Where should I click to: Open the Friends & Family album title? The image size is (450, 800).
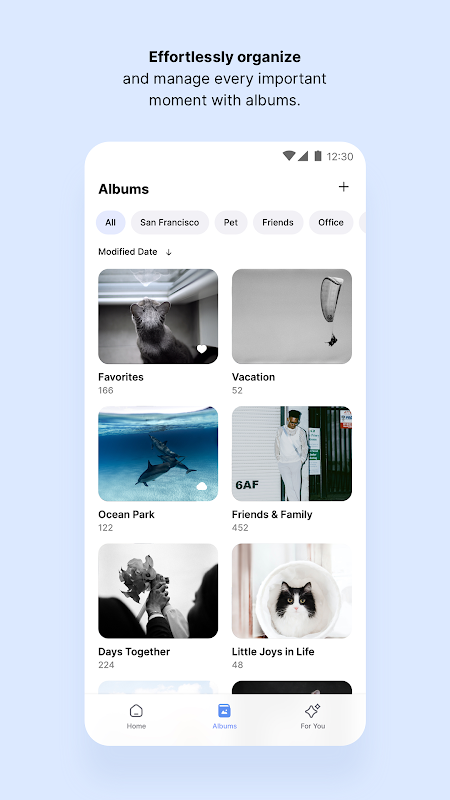tap(272, 514)
